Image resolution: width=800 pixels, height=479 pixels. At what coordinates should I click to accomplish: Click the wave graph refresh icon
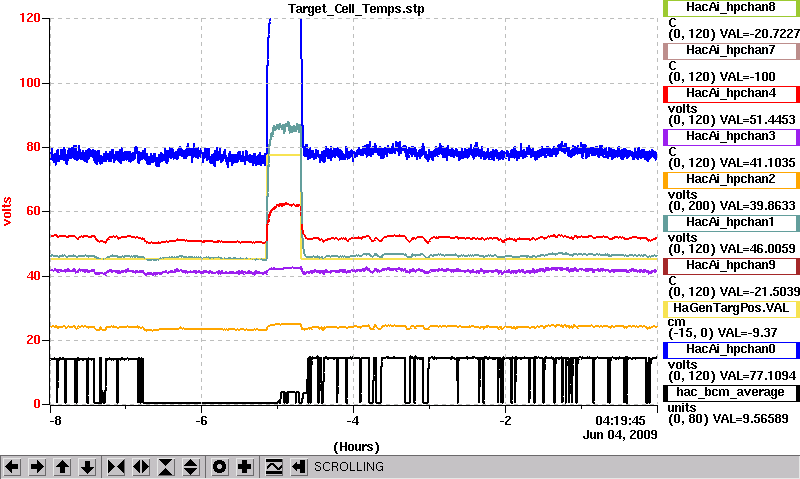274,467
